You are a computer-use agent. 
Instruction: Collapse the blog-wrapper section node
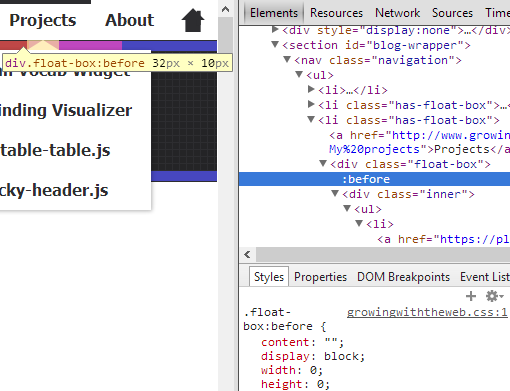(275, 44)
